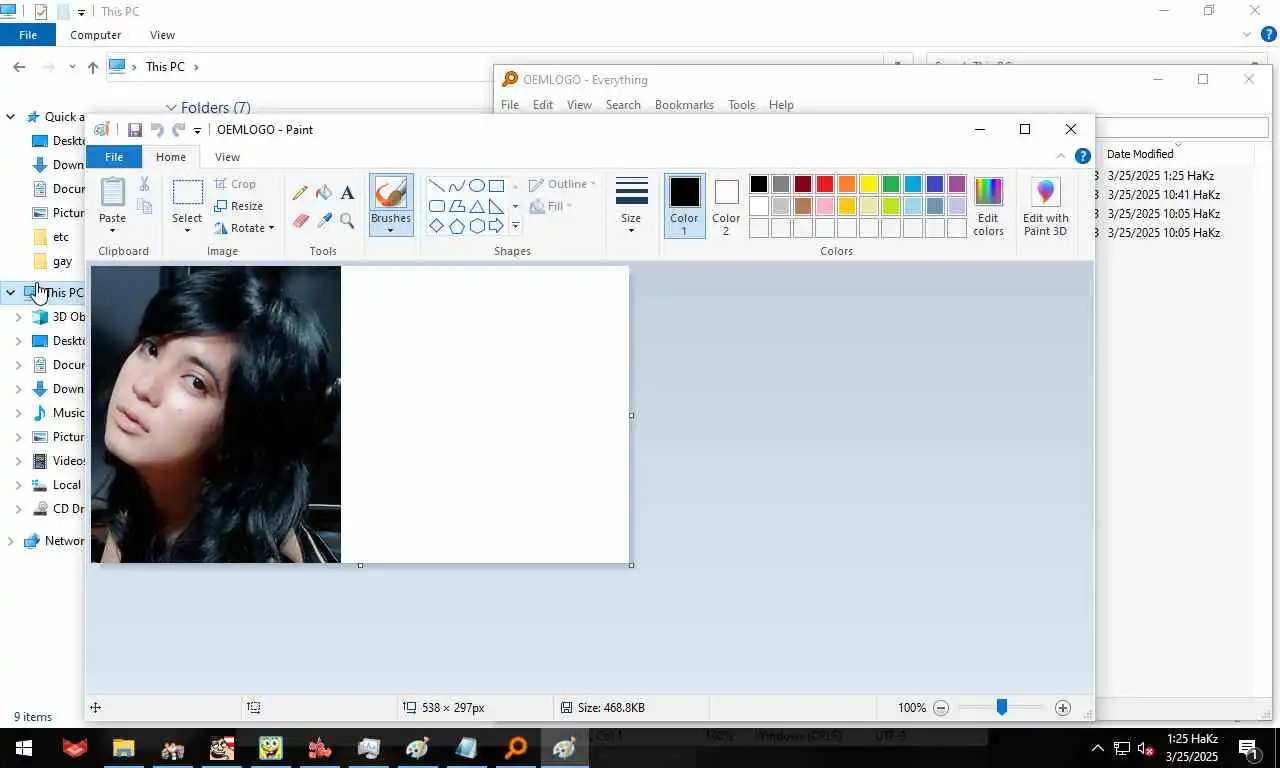The width and height of the screenshot is (1280, 768).
Task: Choose the Rounded rectangle shape
Action: point(437,206)
